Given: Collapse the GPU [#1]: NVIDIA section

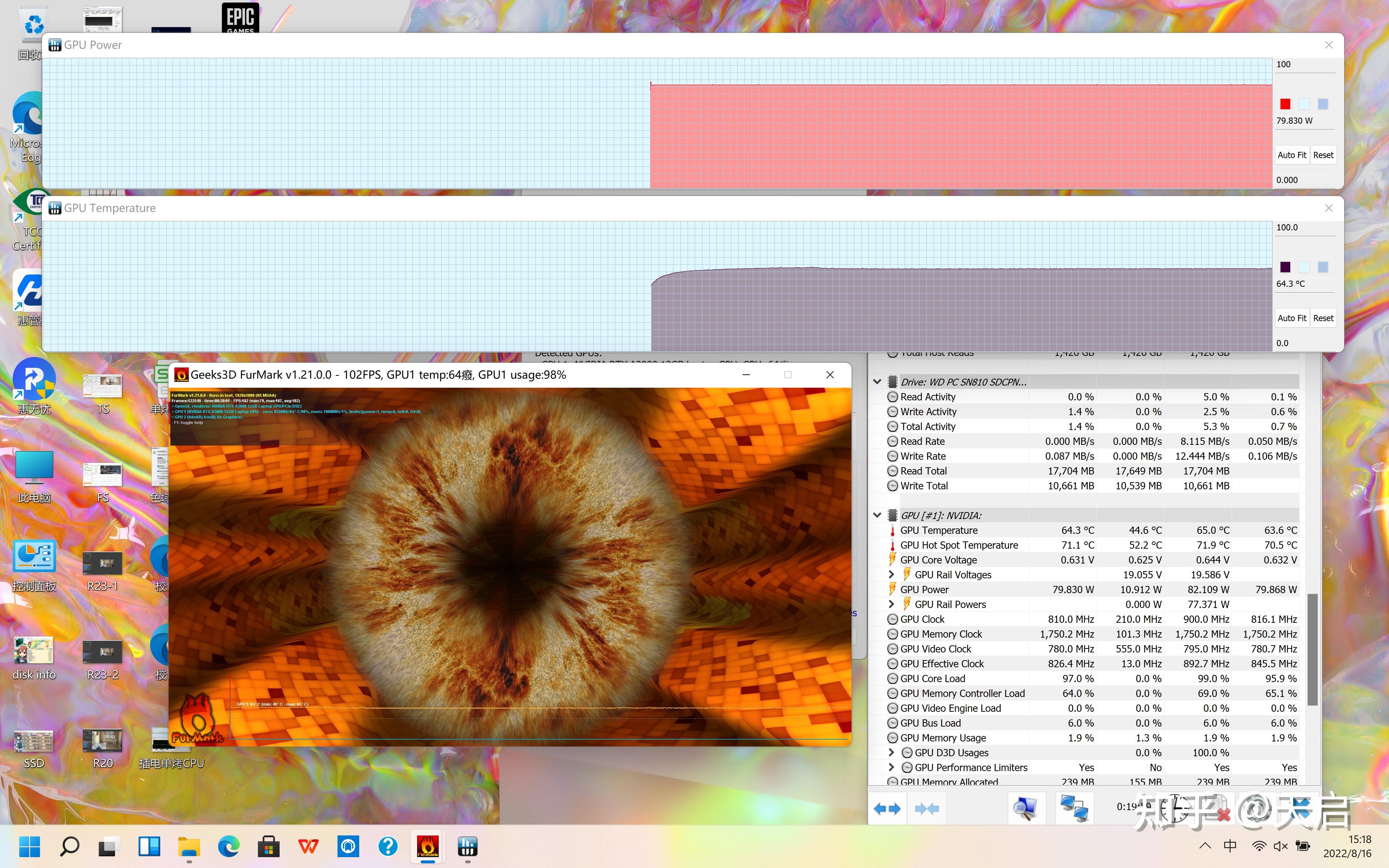Looking at the screenshot, I should tap(877, 515).
